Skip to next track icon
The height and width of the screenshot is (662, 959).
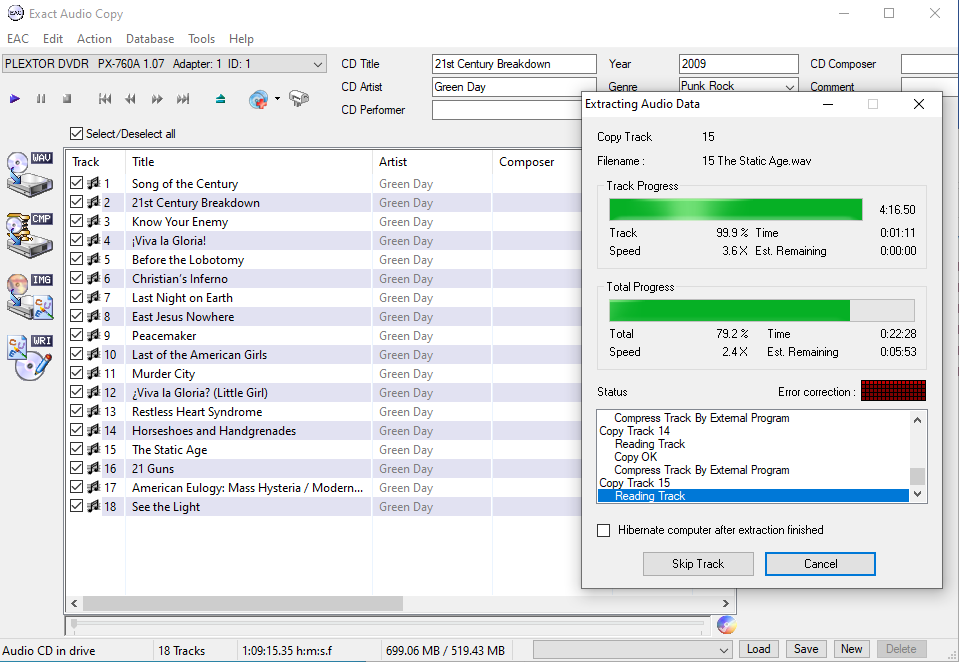pyautogui.click(x=183, y=99)
